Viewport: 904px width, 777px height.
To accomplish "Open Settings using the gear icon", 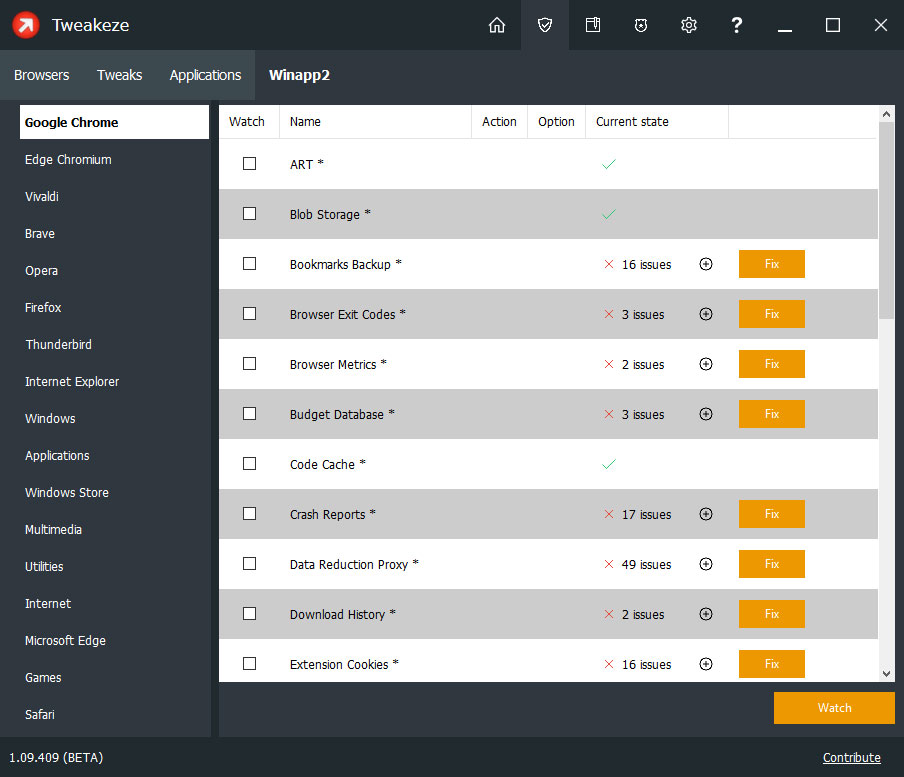I will point(689,25).
